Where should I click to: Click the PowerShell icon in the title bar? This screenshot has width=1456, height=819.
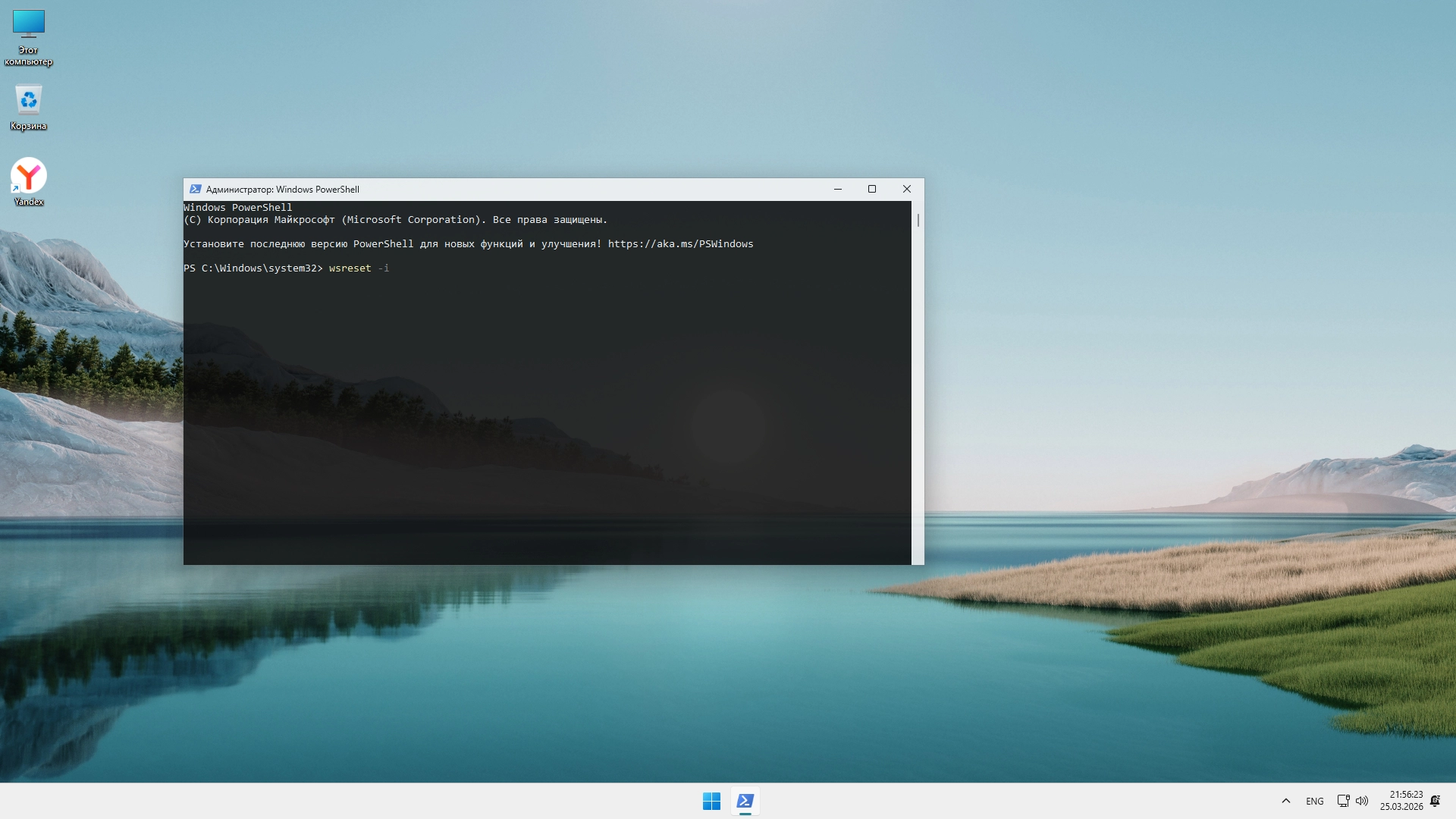pos(196,190)
